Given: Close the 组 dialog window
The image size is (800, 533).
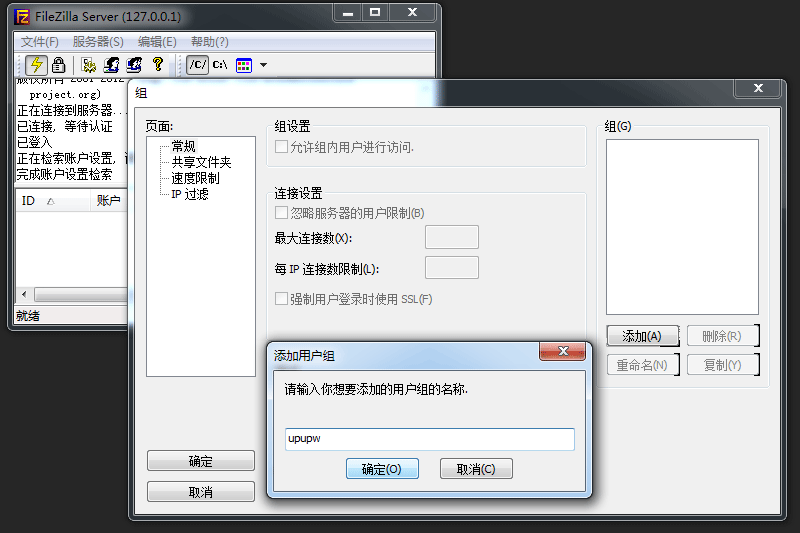Looking at the screenshot, I should tap(758, 88).
